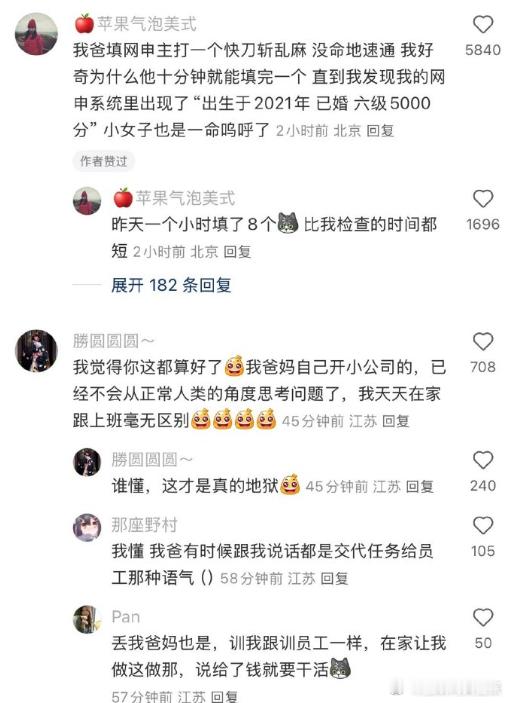Reply to '这才是真的地狱' comment

[420, 487]
